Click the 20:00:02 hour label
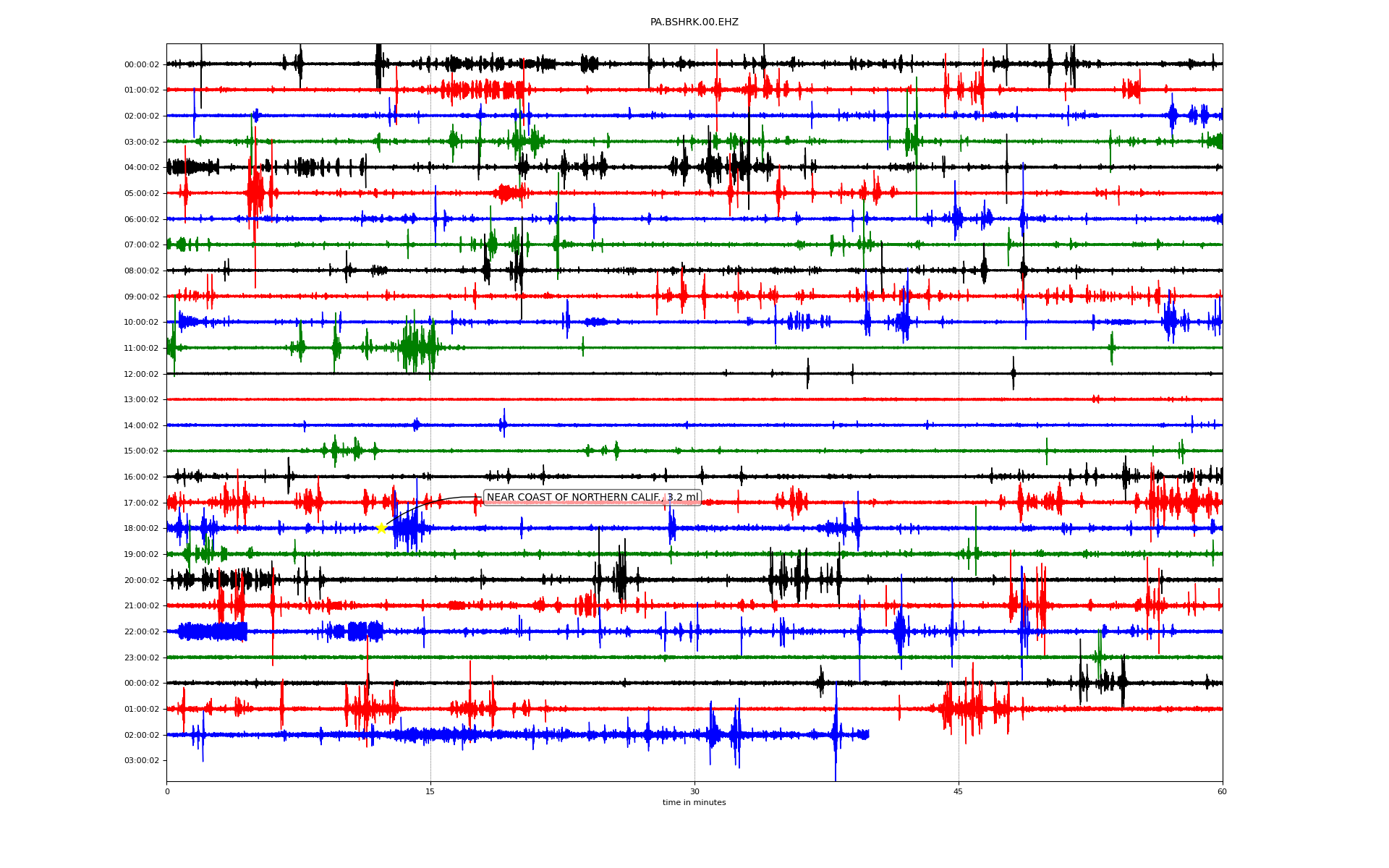This screenshot has width=1389, height=868. (141, 581)
